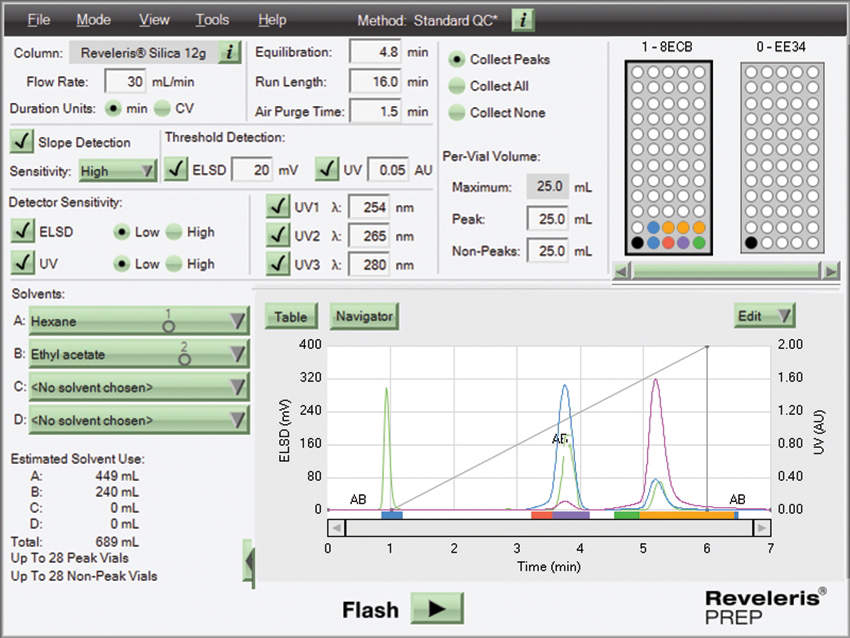Image resolution: width=850 pixels, height=638 pixels.
Task: Disable the ELSD detector sensitivity checkbox
Action: click(x=22, y=231)
